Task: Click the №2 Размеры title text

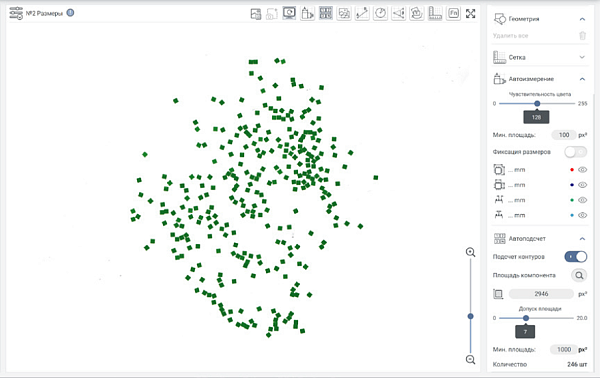Action: tap(44, 13)
